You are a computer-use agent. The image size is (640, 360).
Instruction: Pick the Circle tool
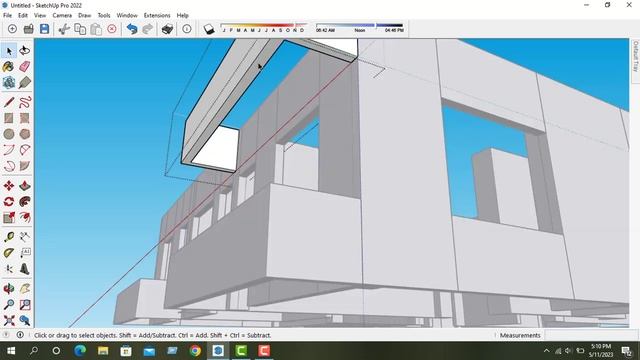click(9, 134)
